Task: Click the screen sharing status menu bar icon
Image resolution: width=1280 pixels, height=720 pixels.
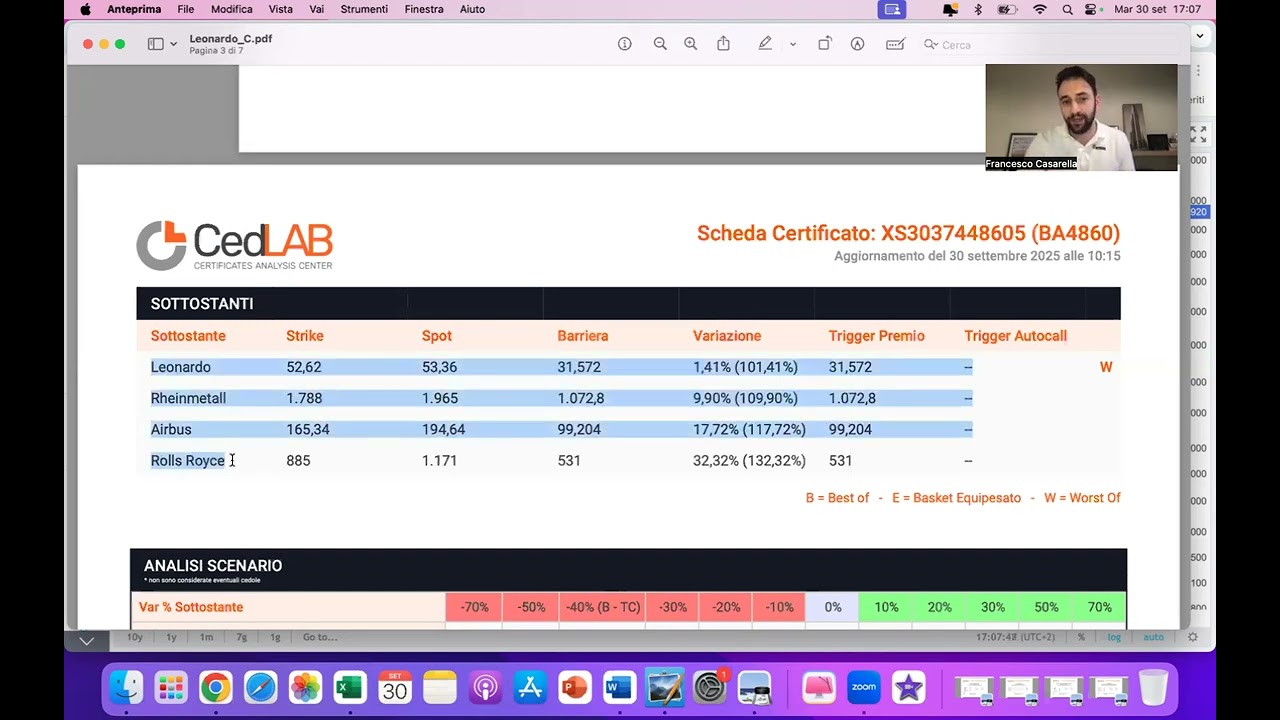Action: (x=892, y=9)
